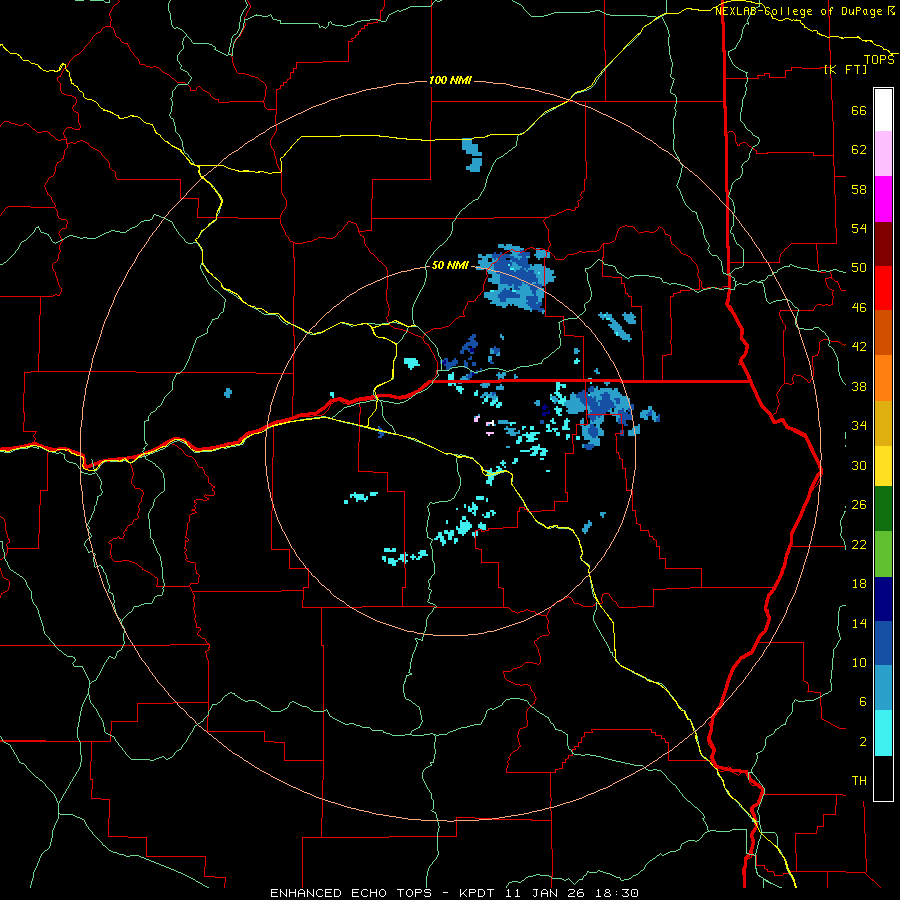Click the yellow 34 kft legend swatch
The image size is (900, 900).
click(x=883, y=466)
